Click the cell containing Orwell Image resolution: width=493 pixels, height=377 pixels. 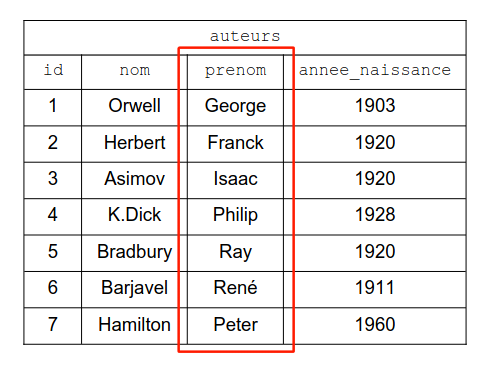coord(135,106)
